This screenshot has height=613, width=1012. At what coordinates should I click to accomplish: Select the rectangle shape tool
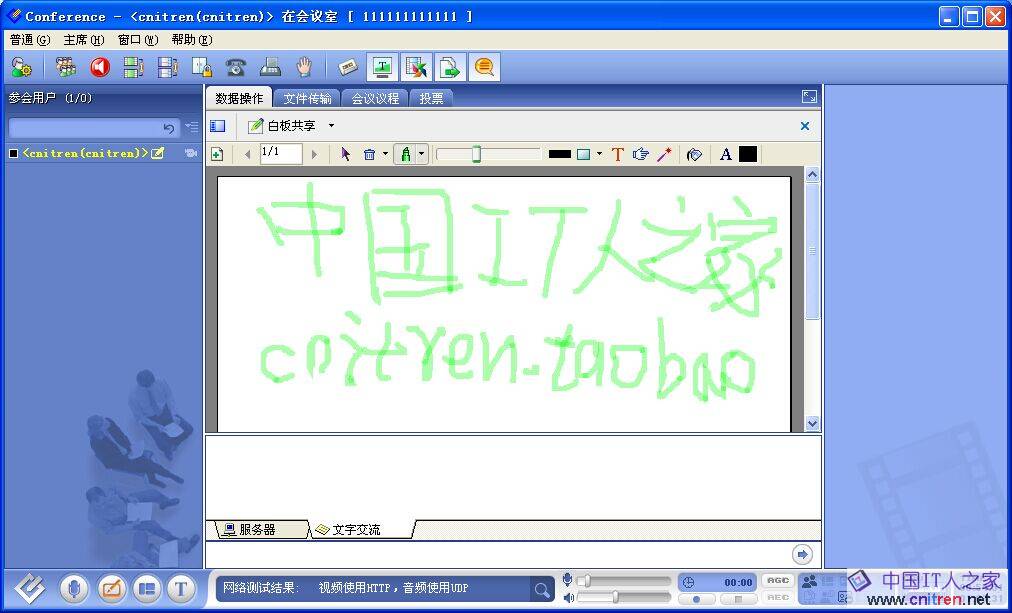click(583, 154)
